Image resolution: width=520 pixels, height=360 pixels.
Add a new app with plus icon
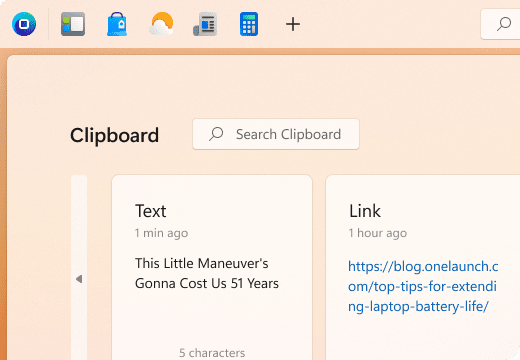tap(293, 24)
